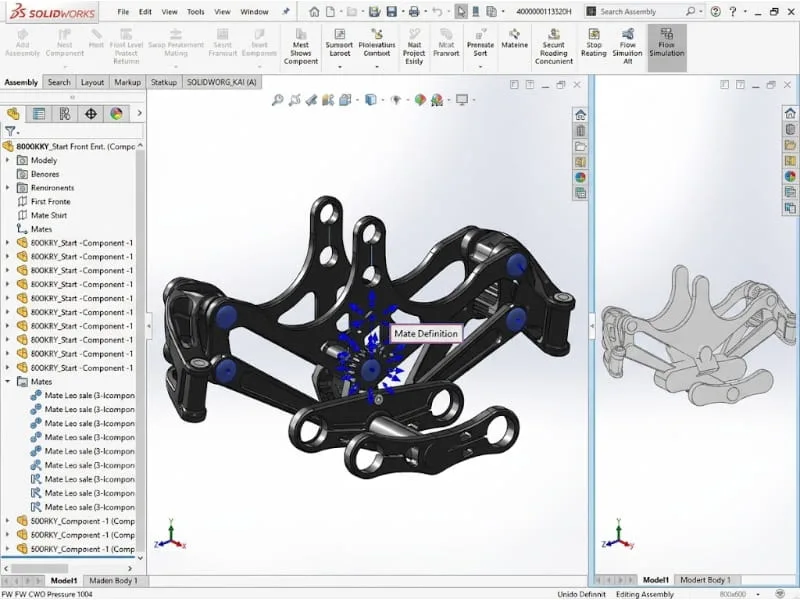Open the dropdown arrow under Ploievatiuns Combxt
Screen dimensions: 800x600
tap(377, 67)
